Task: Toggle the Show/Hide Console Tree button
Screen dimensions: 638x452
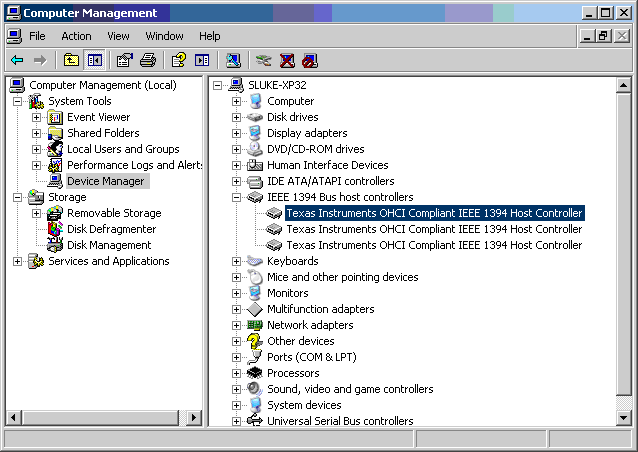Action: pos(94,60)
